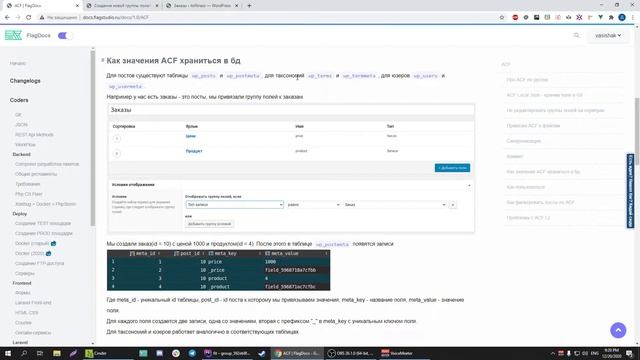Reload the page with the refresh icon
This screenshot has height=360, width=640.
click(x=29, y=18)
